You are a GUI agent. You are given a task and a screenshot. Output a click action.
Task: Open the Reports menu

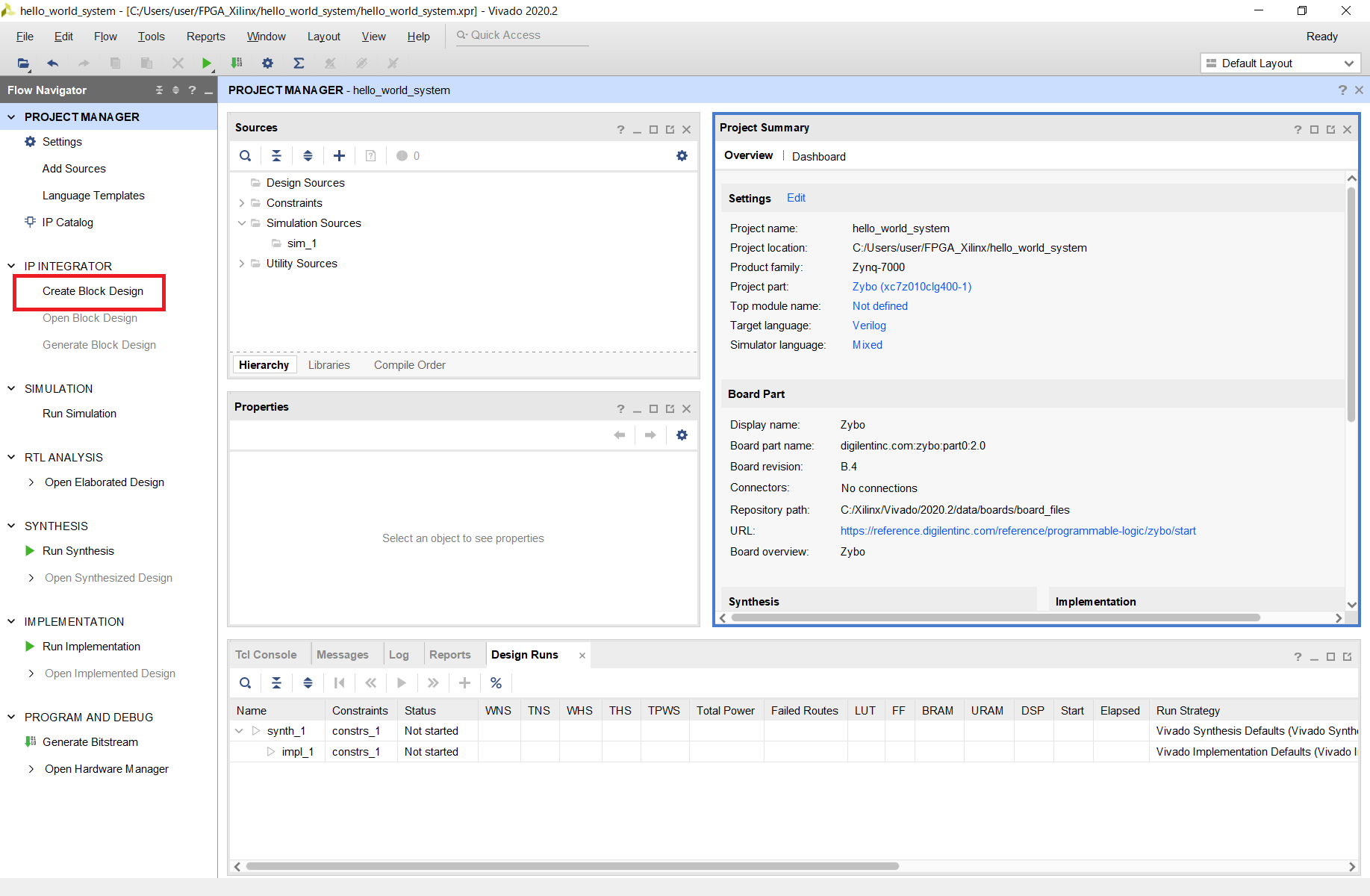205,37
